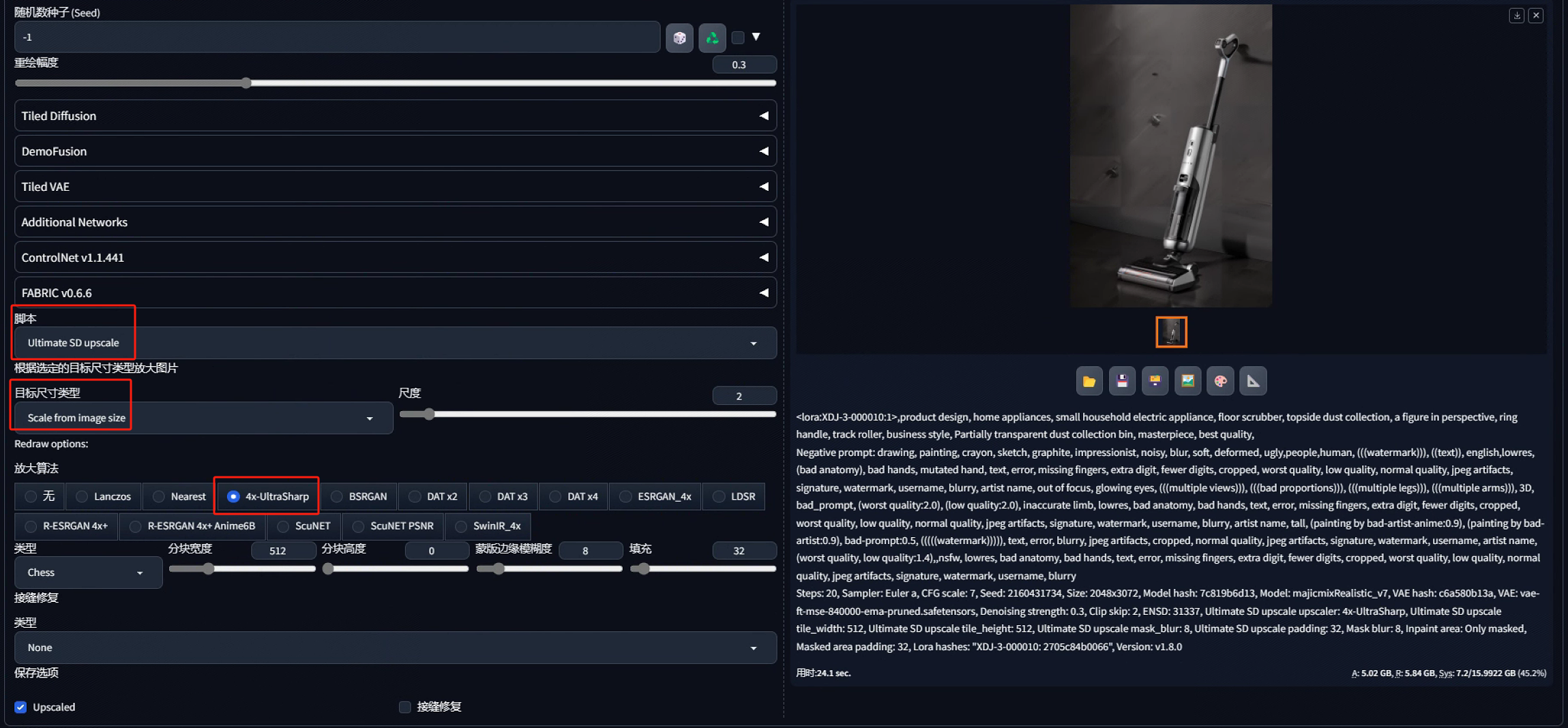Viewport: 1568px width, 728px height.
Task: Uncheck the Upscaled save option
Action: pyautogui.click(x=21, y=707)
